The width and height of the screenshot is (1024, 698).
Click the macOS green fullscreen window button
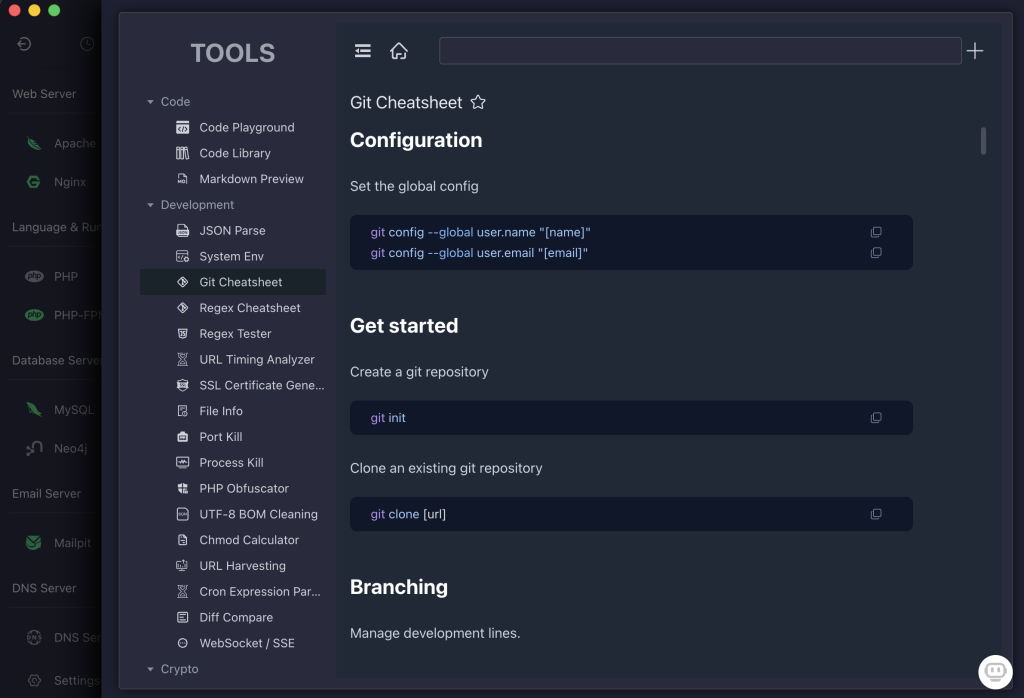(x=54, y=10)
